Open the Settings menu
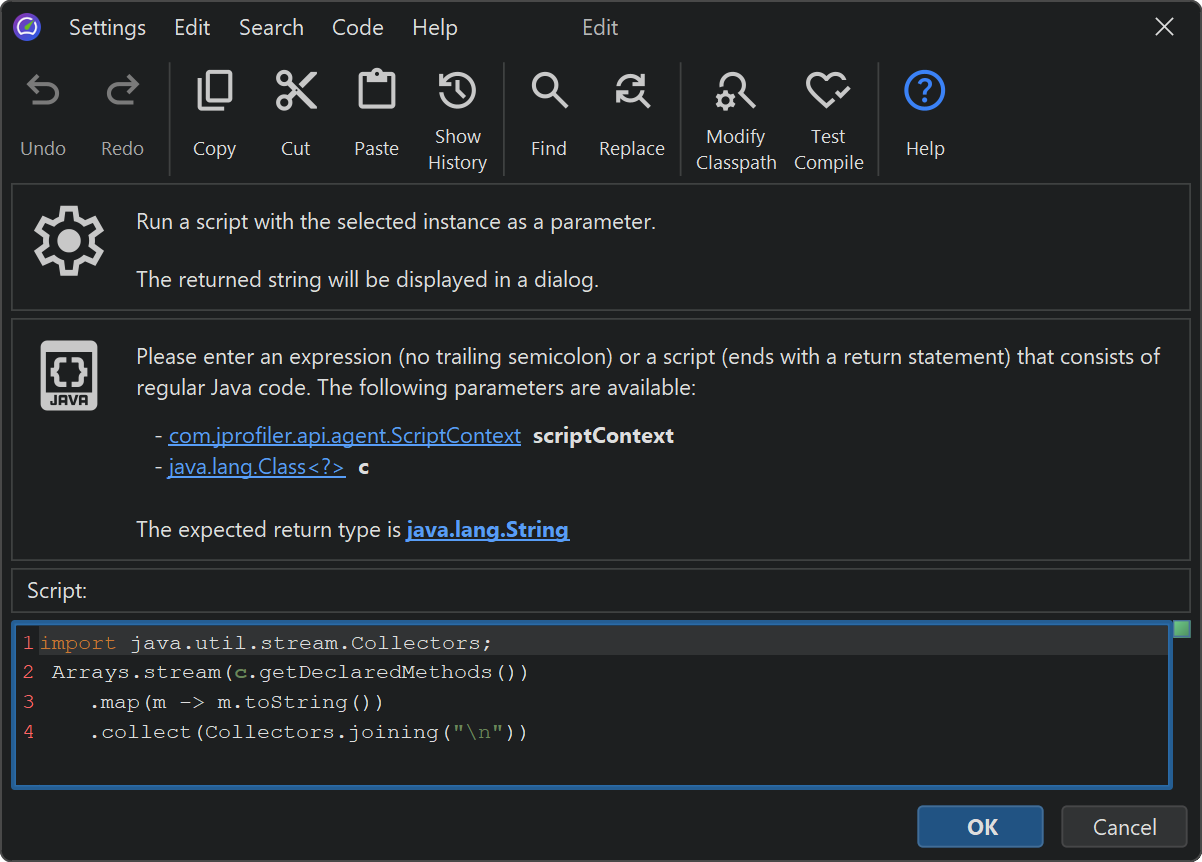This screenshot has width=1202, height=862. coord(107,28)
